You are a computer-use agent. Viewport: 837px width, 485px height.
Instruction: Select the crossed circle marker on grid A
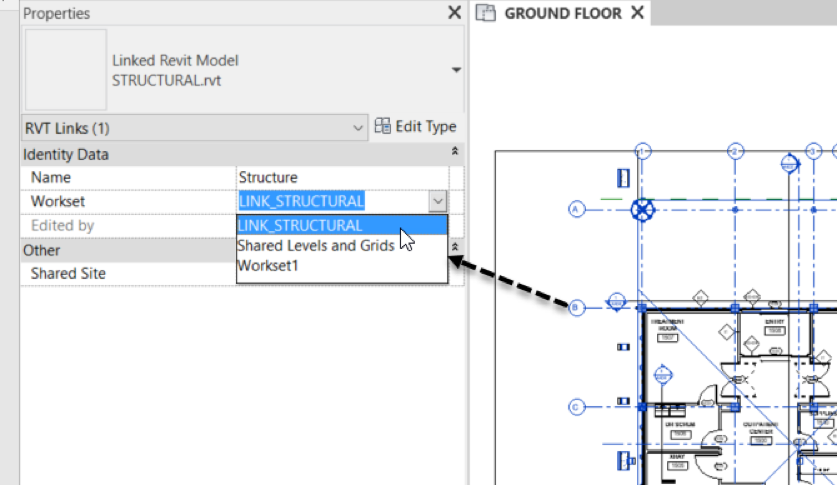coord(643,209)
